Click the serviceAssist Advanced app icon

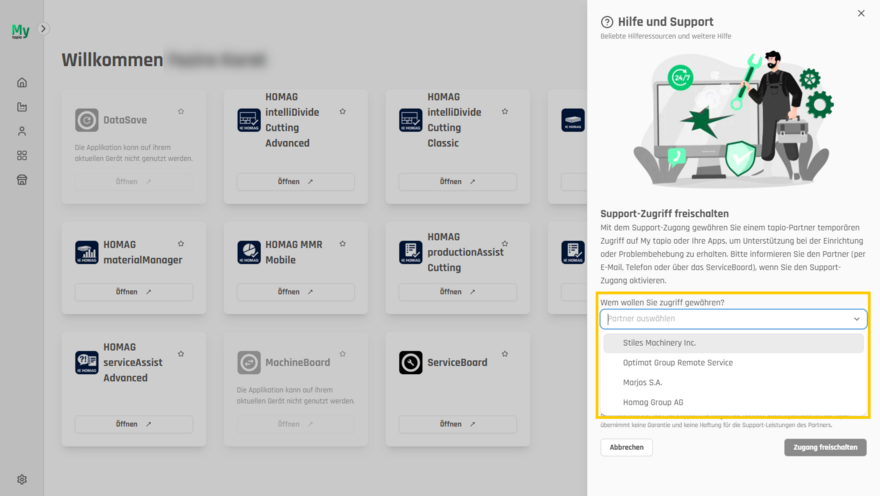coord(86,362)
